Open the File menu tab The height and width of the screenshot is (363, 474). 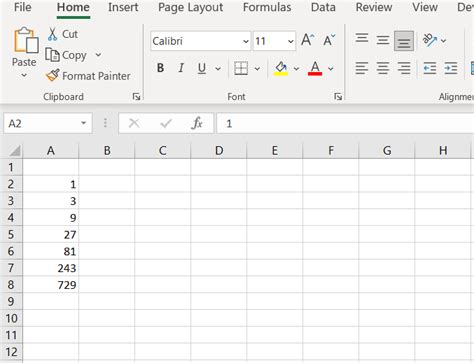click(23, 7)
